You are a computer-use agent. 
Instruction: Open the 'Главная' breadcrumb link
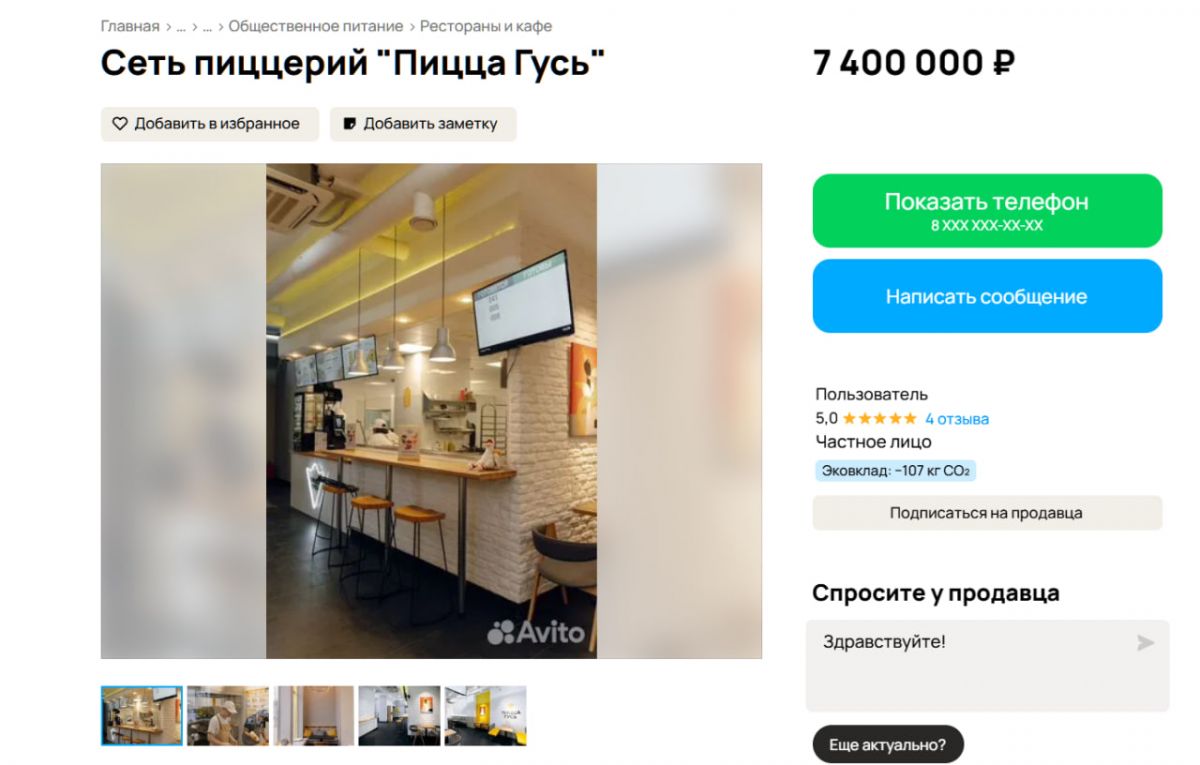pyautogui.click(x=130, y=26)
